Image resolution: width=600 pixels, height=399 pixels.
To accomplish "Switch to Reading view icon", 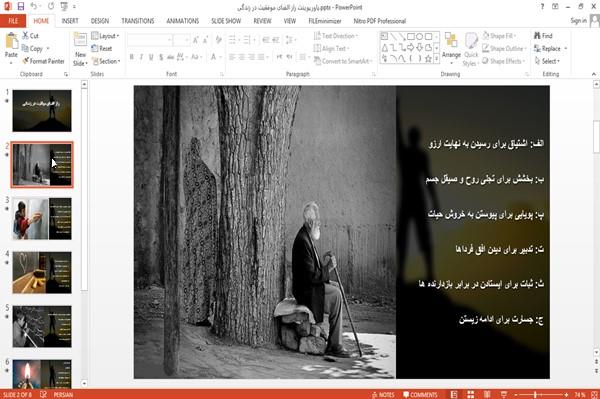I will (x=487, y=395).
